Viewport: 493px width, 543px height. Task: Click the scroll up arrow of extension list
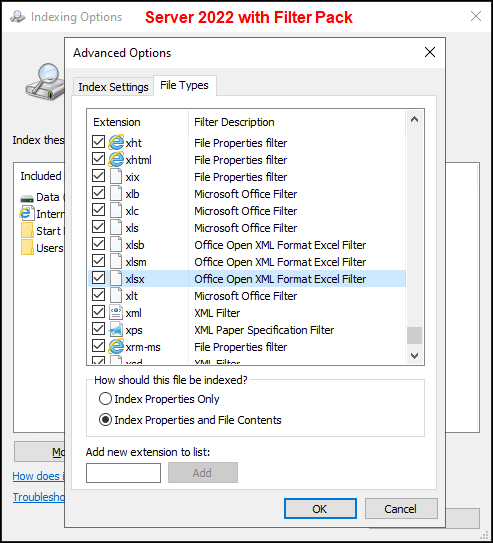[414, 120]
